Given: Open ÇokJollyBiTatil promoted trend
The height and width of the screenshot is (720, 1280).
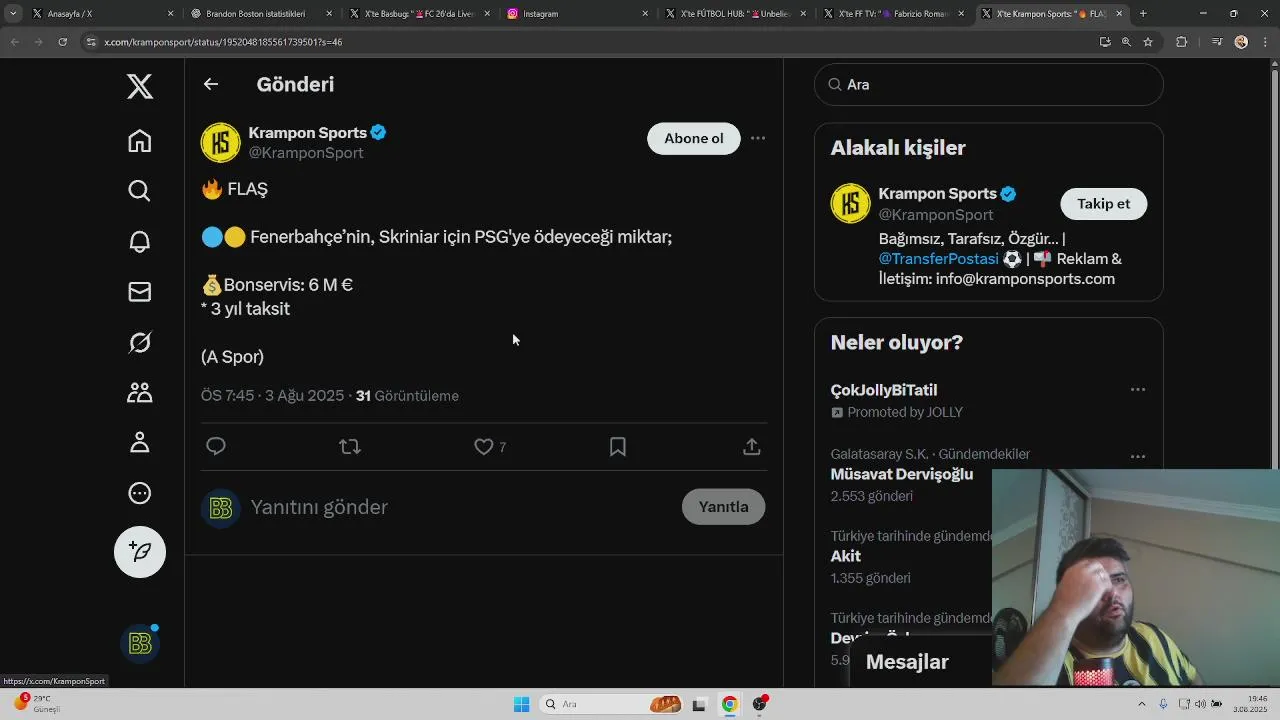Looking at the screenshot, I should click(x=884, y=390).
